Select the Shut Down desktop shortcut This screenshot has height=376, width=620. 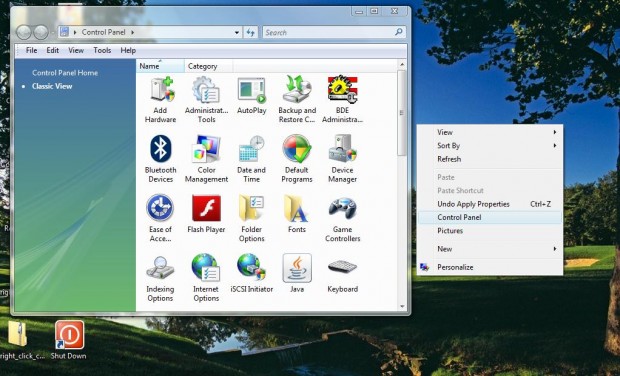click(69, 340)
